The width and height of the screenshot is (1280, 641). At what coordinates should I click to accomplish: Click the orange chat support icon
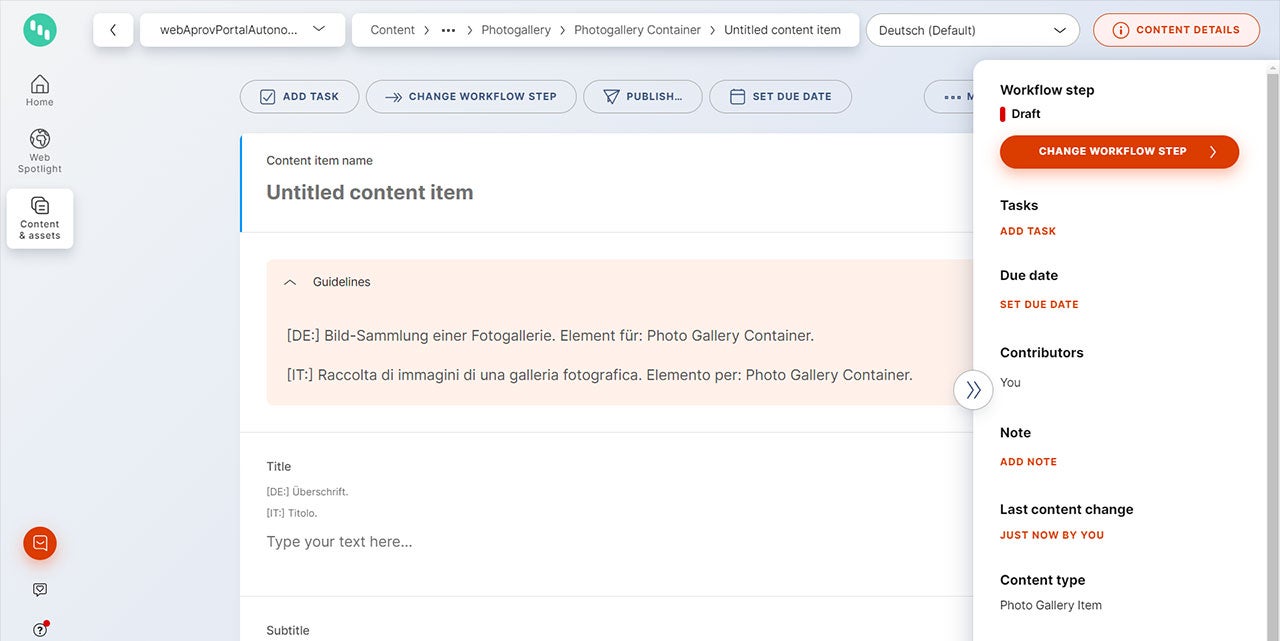point(40,543)
